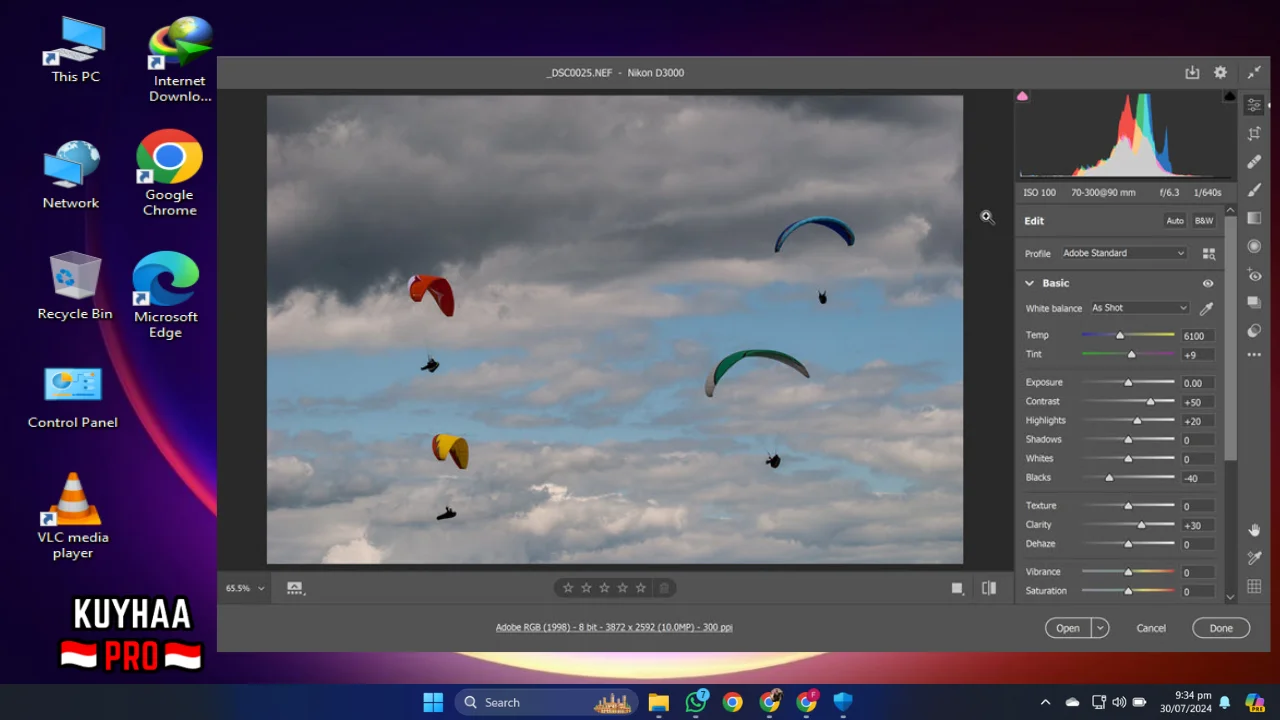
Task: Open workflow options Adobe RGB link
Action: (614, 627)
